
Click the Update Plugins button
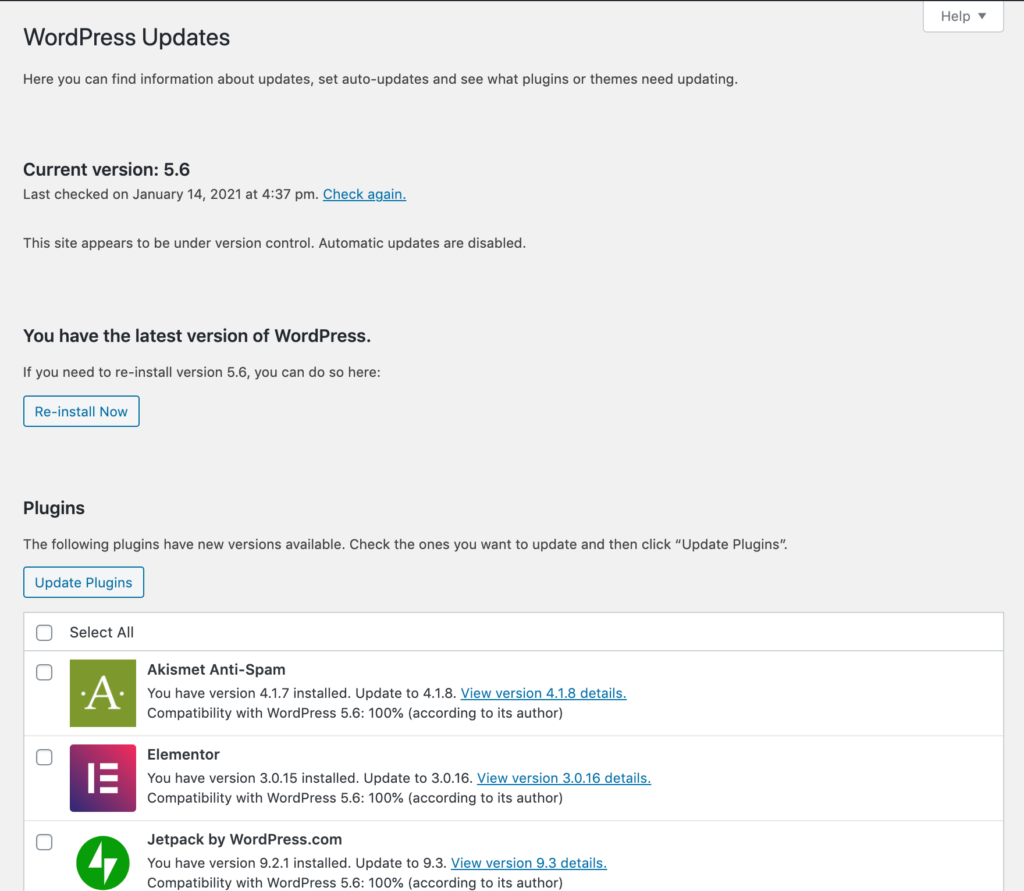click(83, 582)
